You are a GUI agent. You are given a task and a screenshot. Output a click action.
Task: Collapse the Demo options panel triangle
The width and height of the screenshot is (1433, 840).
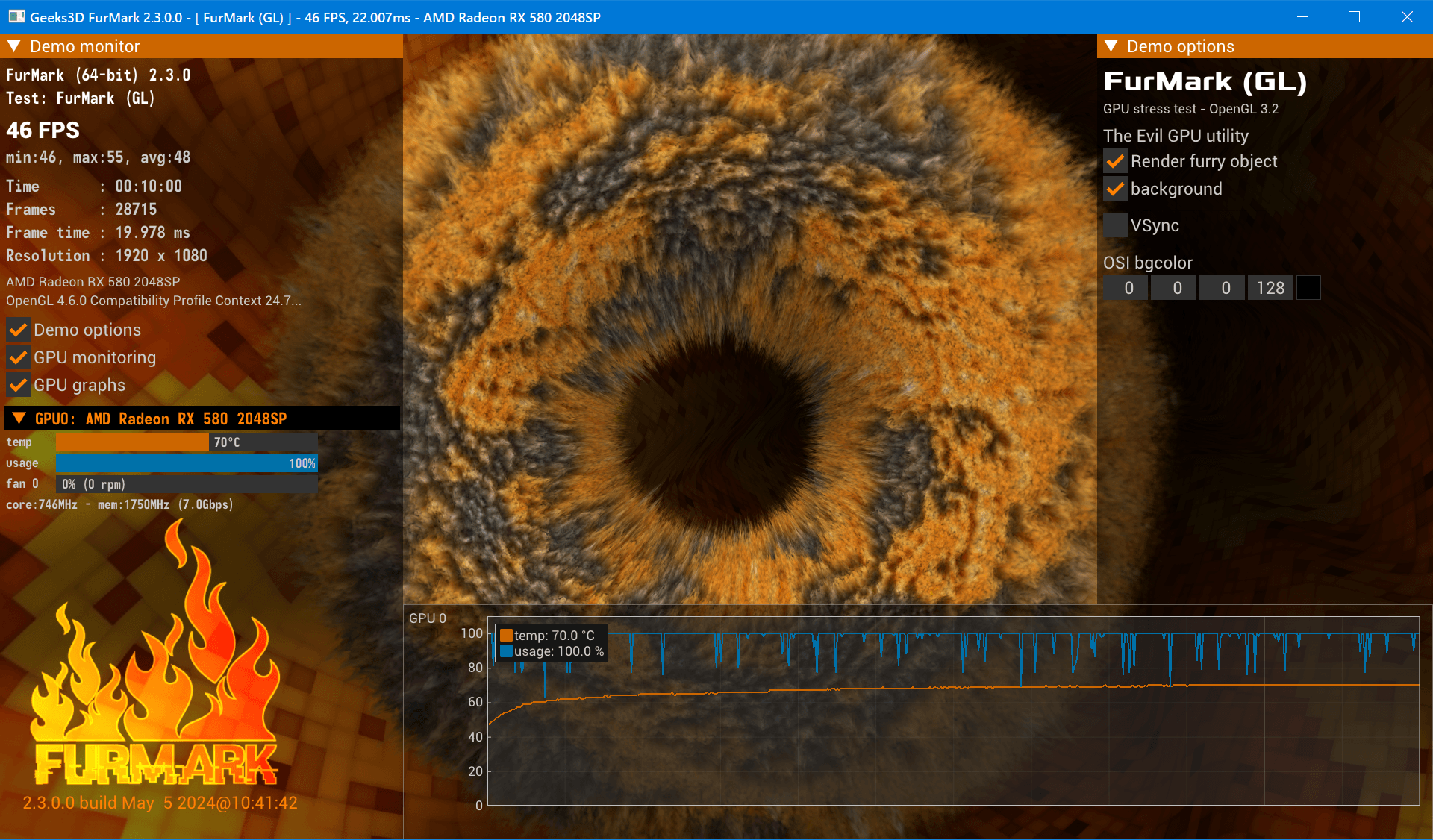click(1111, 46)
